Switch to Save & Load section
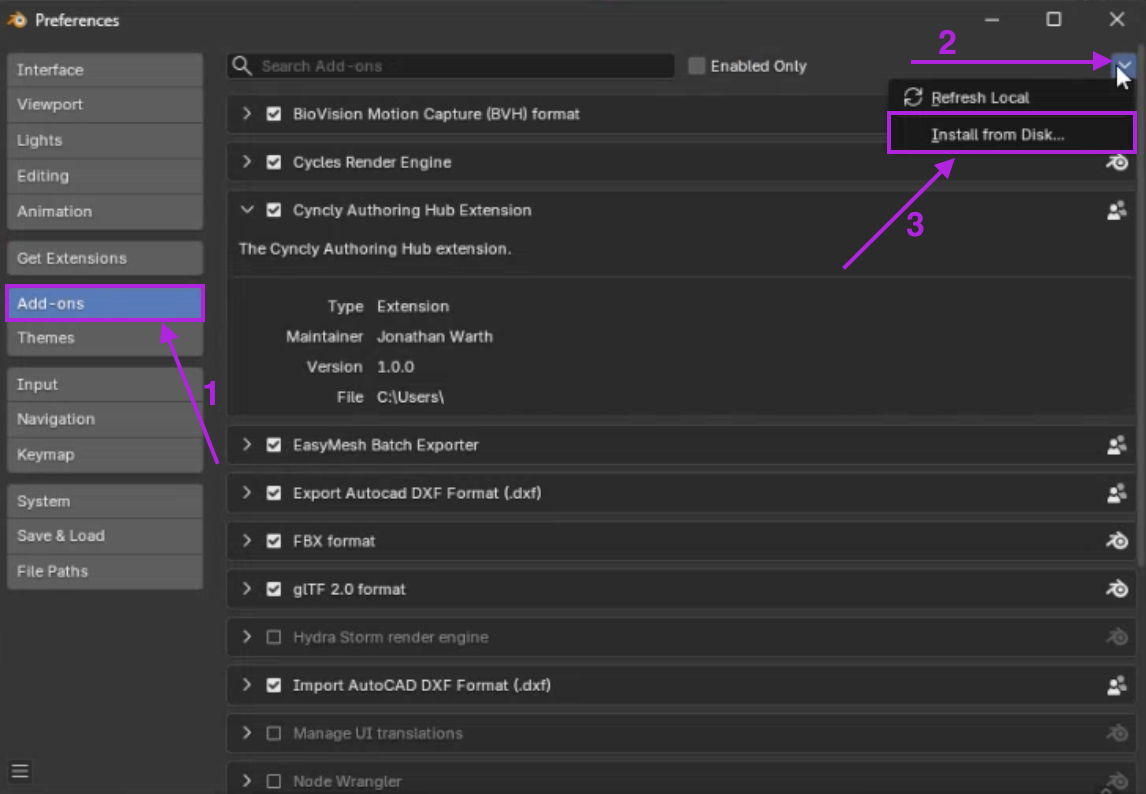The image size is (1146, 794). pos(105,536)
